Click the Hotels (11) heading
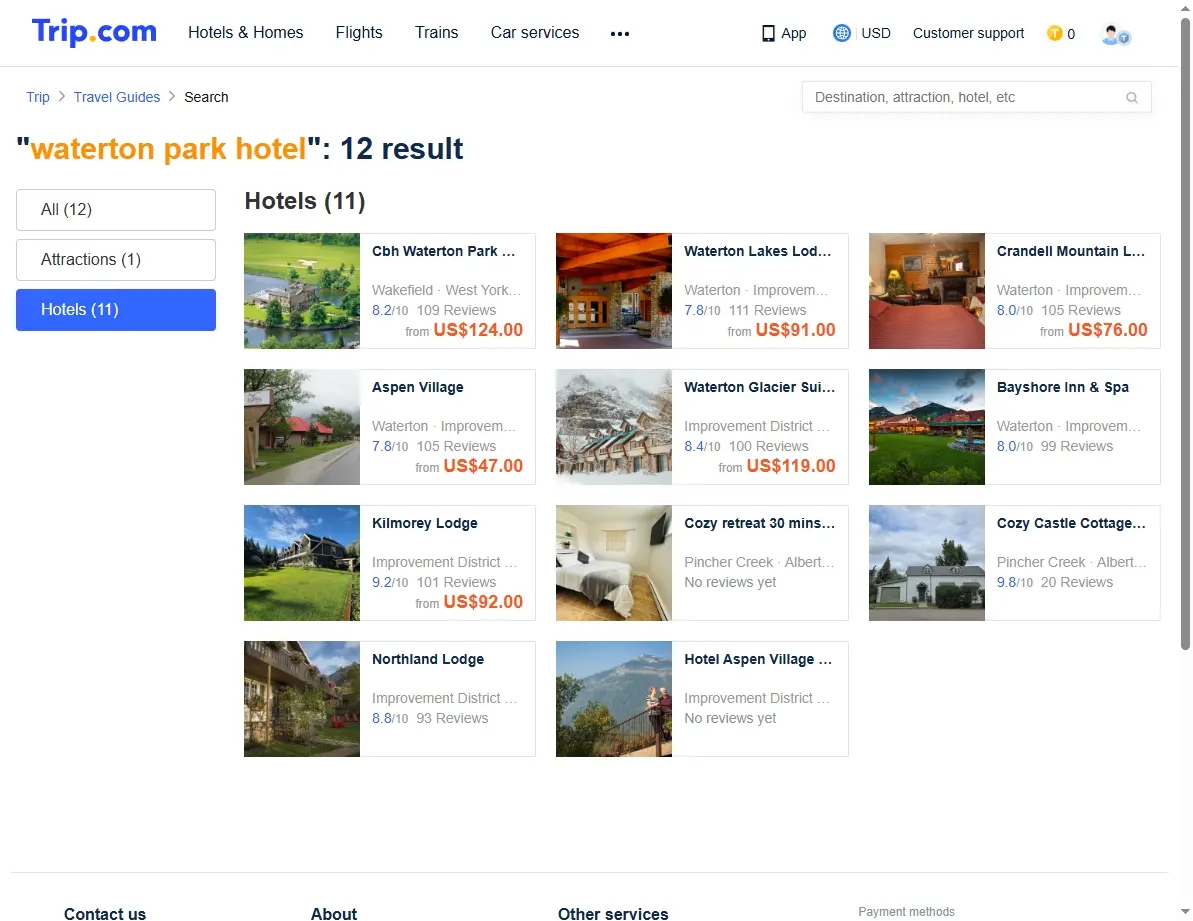This screenshot has height=921, width=1193. tap(305, 202)
